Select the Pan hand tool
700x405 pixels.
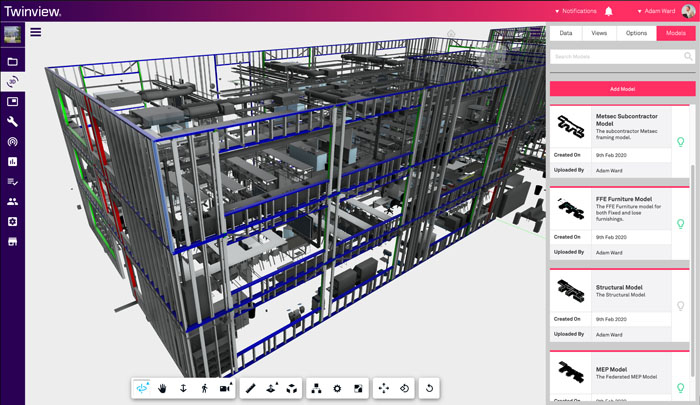point(163,388)
